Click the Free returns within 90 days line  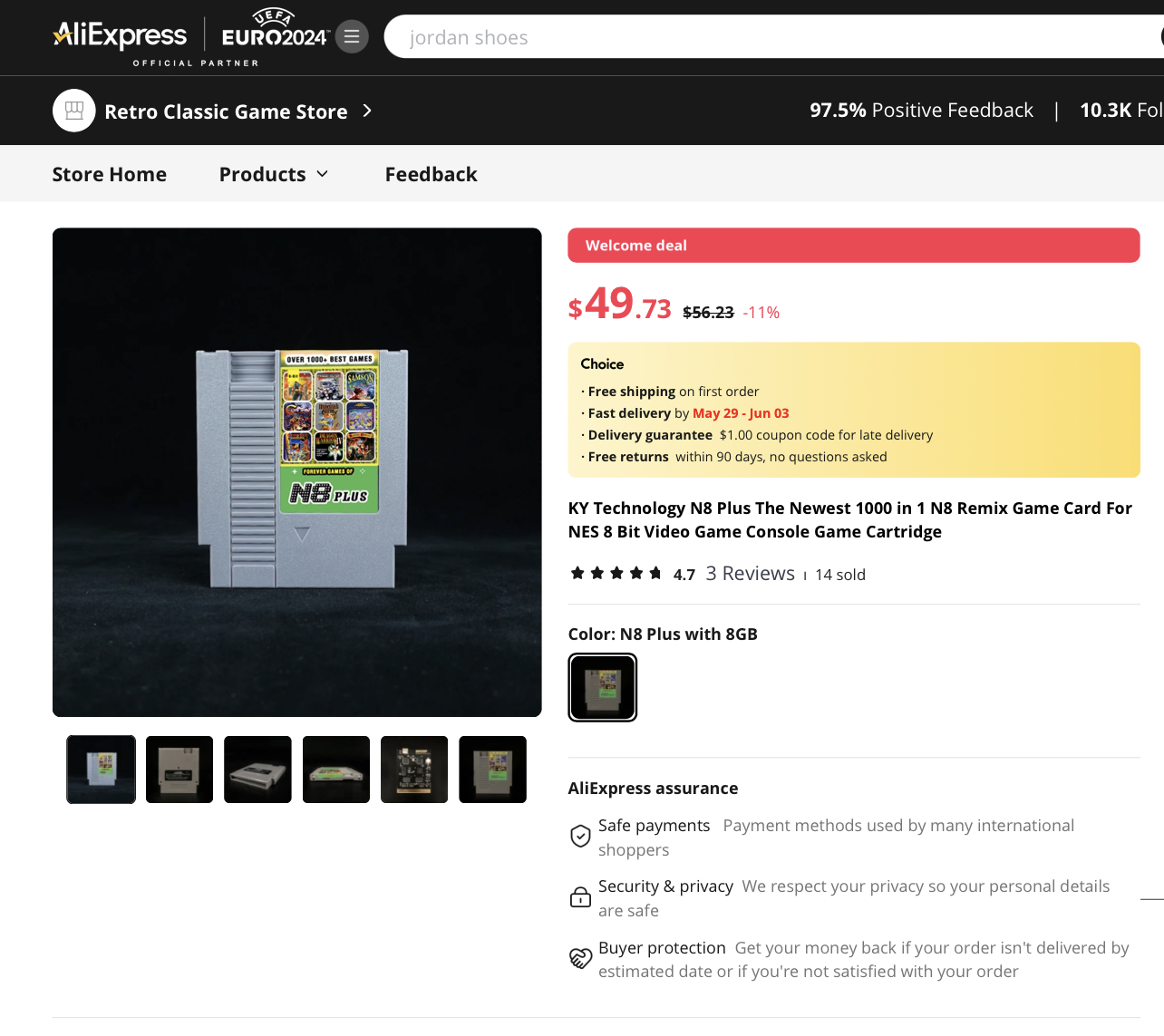734,457
